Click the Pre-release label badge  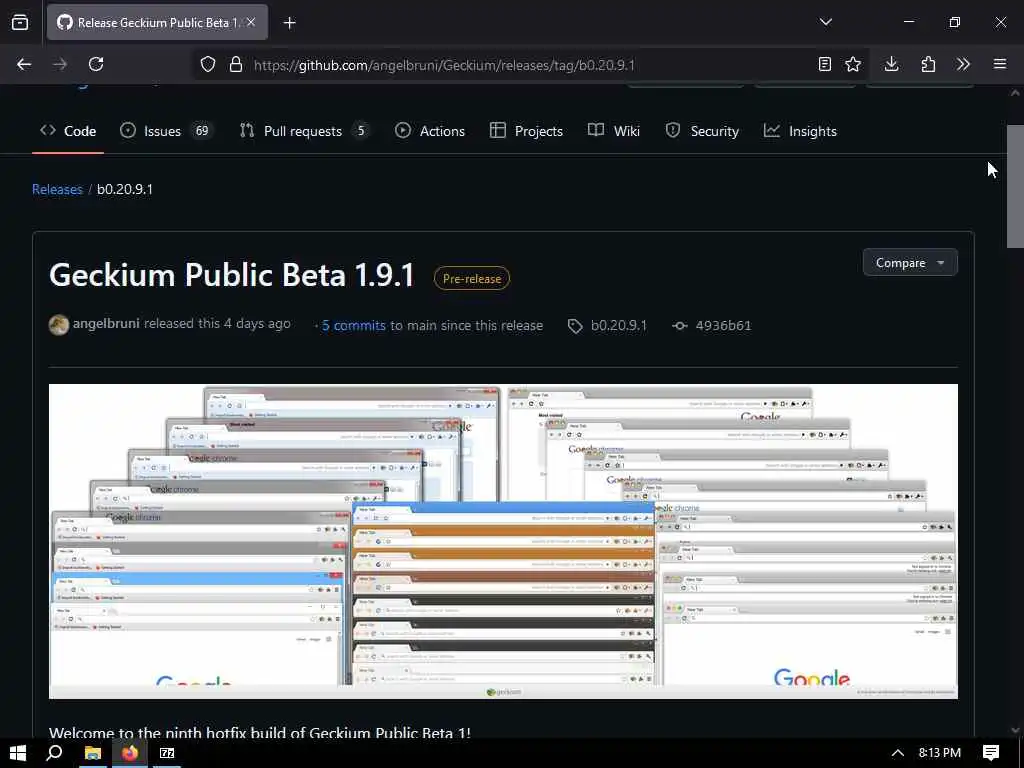(472, 278)
